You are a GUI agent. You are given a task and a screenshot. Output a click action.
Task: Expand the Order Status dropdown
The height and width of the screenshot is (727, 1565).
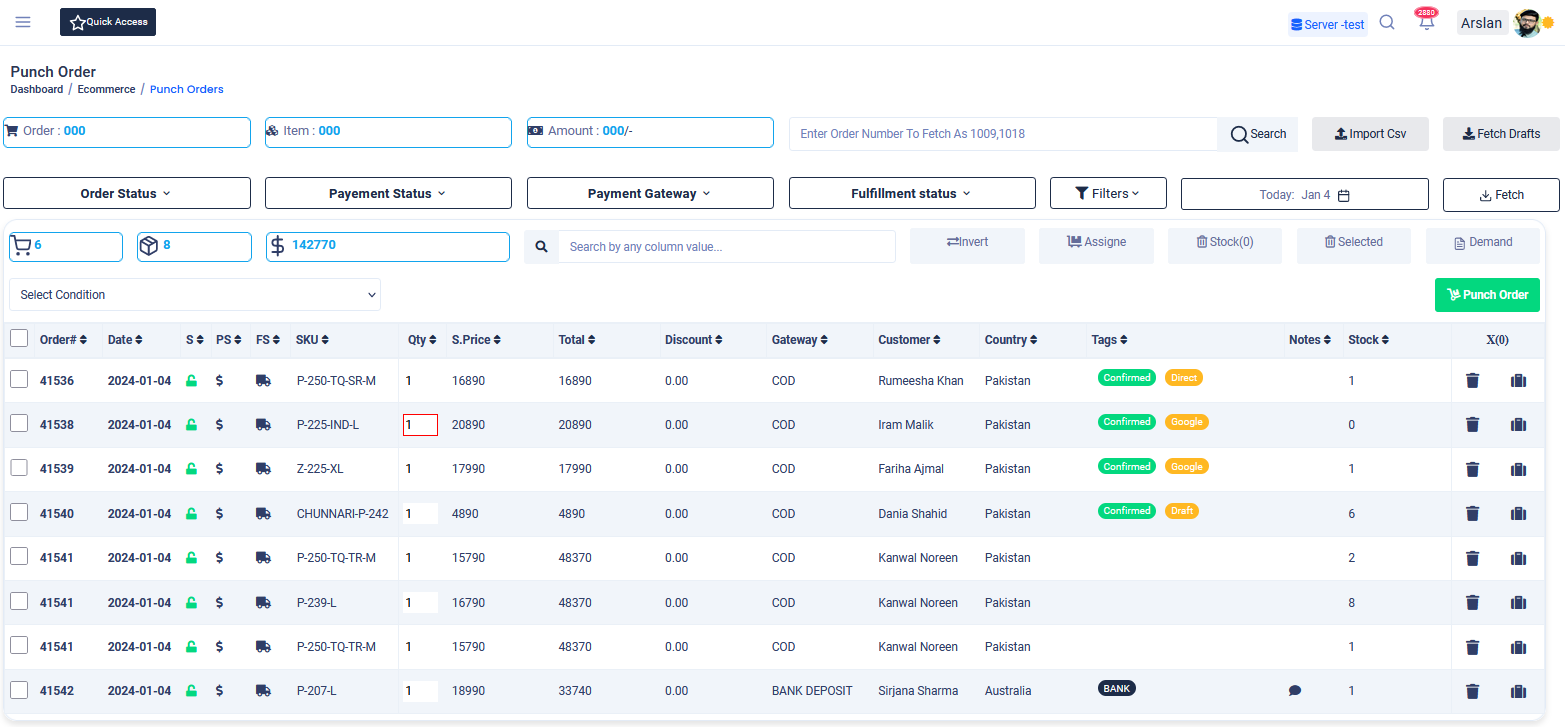click(127, 194)
